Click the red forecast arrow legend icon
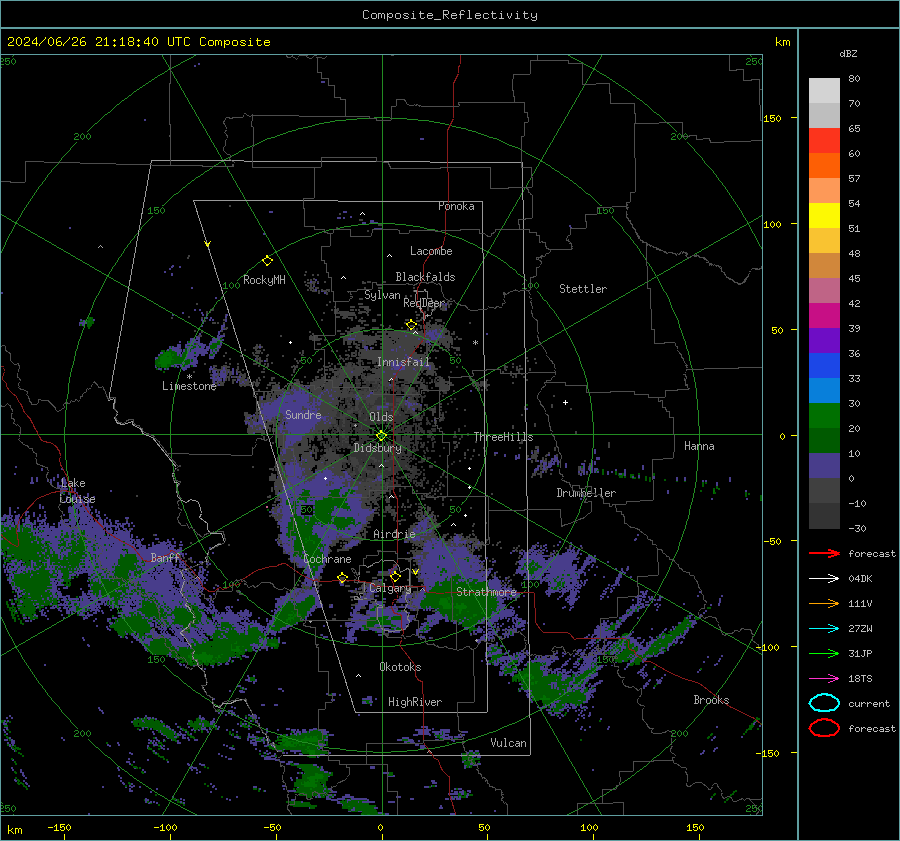The width and height of the screenshot is (900, 841). 824,553
